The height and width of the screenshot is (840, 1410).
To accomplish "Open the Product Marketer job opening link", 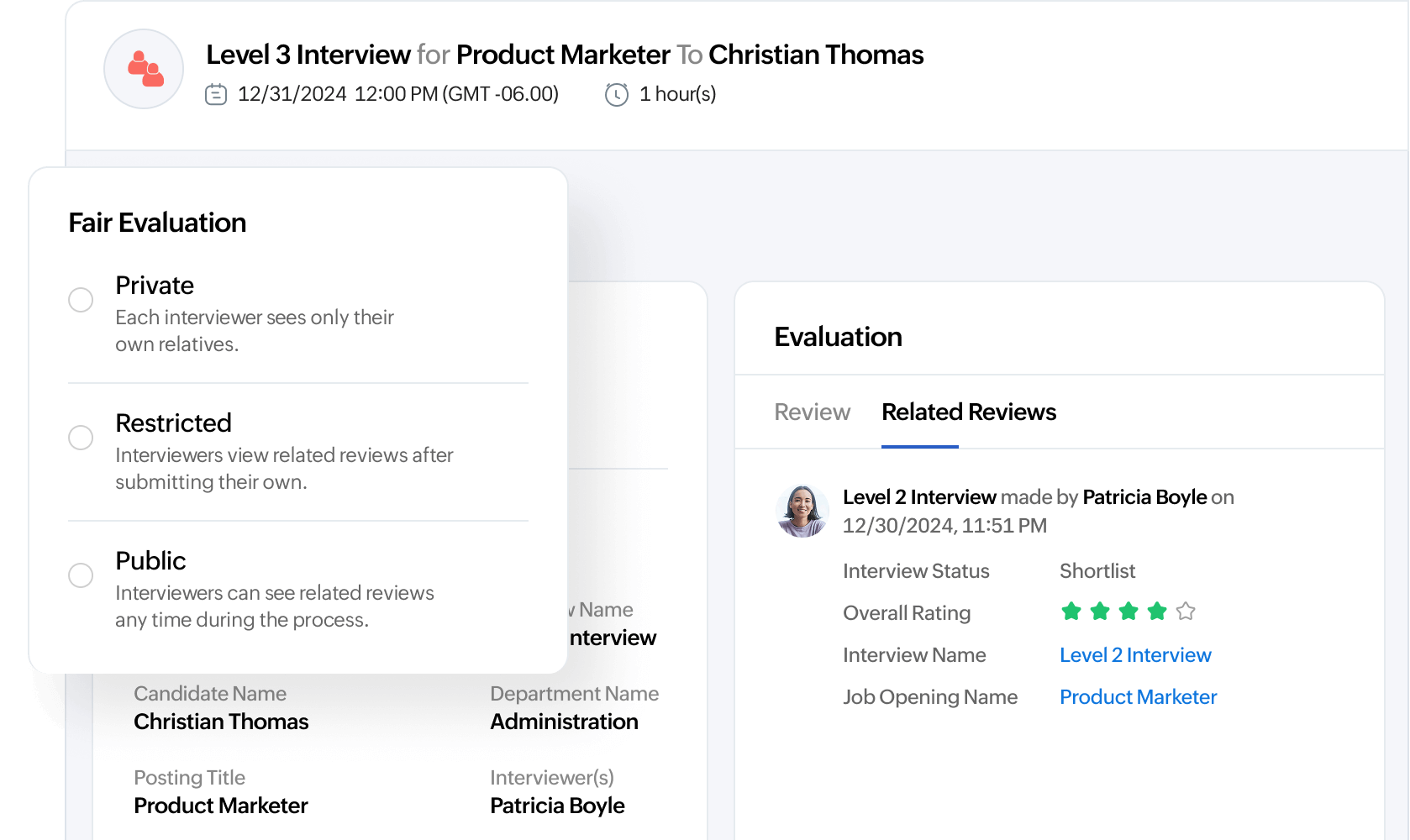I will point(1138,696).
